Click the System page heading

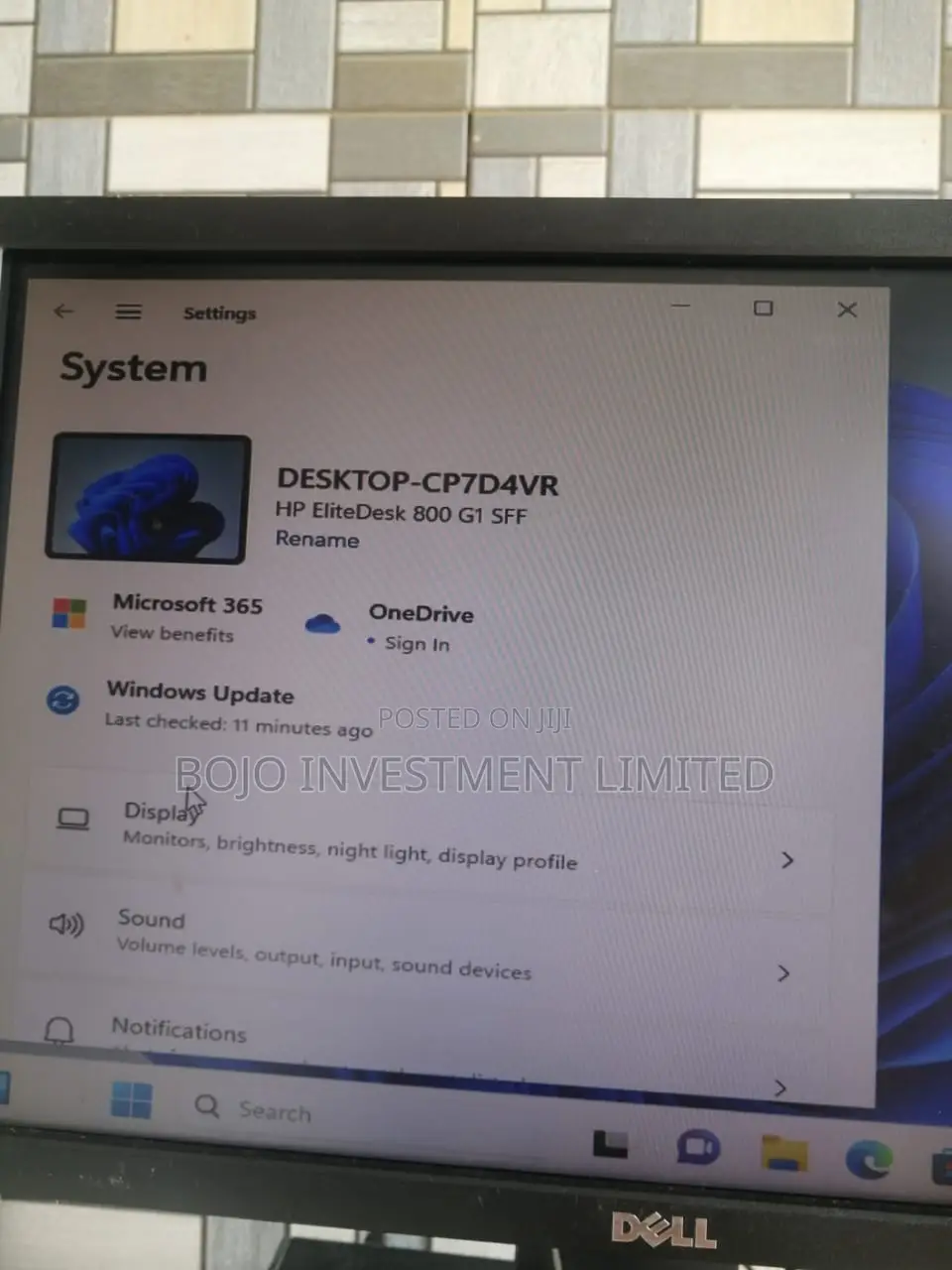pos(134,368)
